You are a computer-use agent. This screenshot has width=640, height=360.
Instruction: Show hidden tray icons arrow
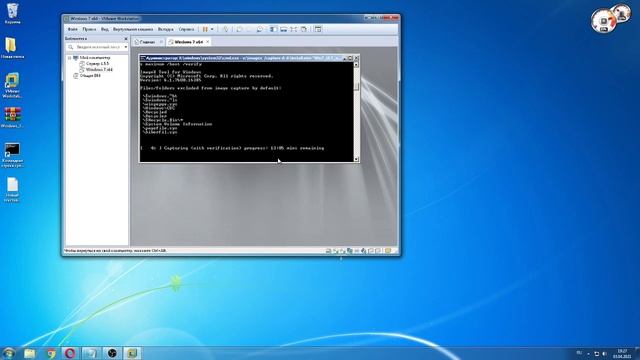(x=589, y=354)
